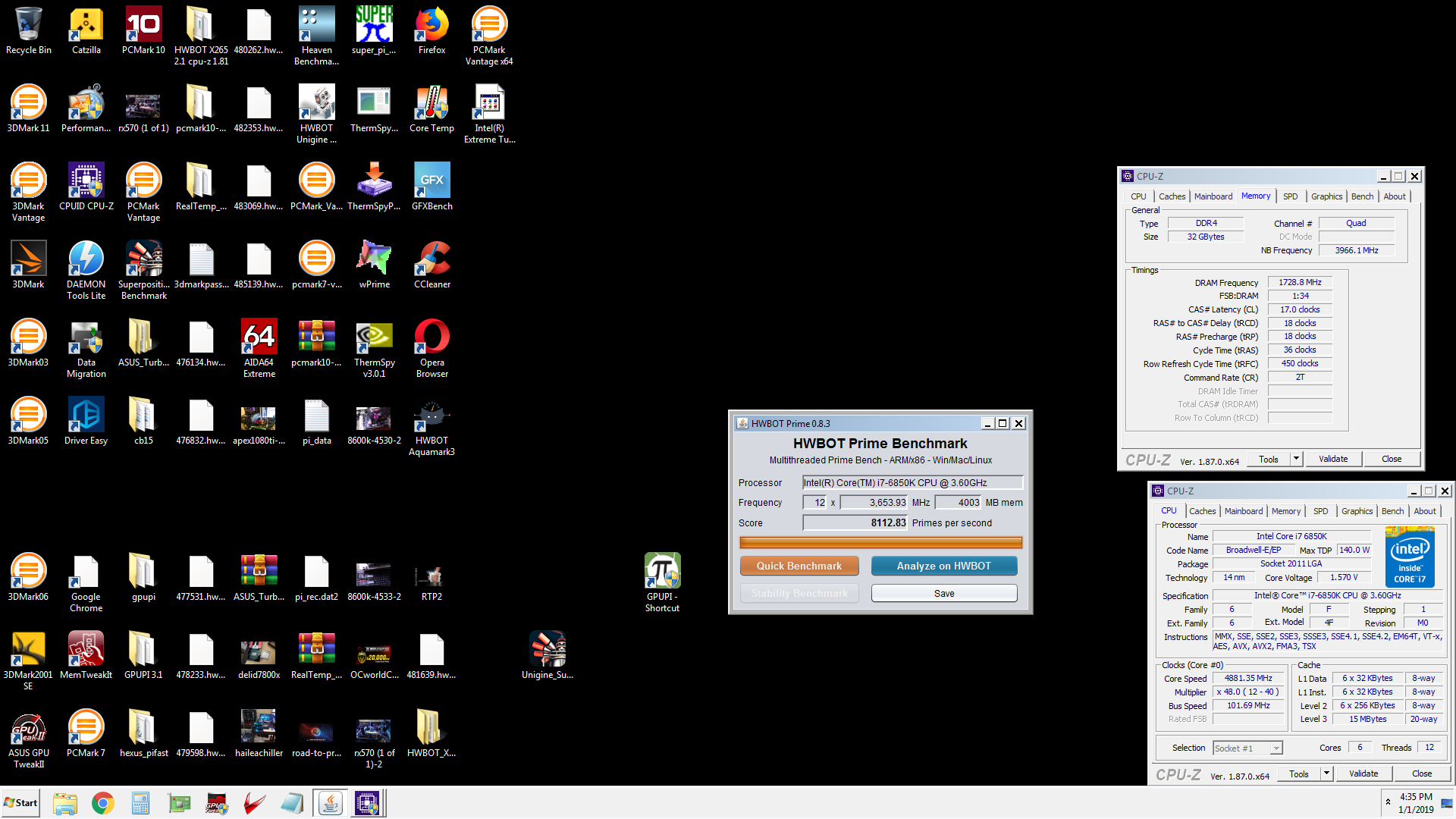Click Validate in lower CPU-Z window
Image resolution: width=1456 pixels, height=819 pixels.
(1363, 773)
